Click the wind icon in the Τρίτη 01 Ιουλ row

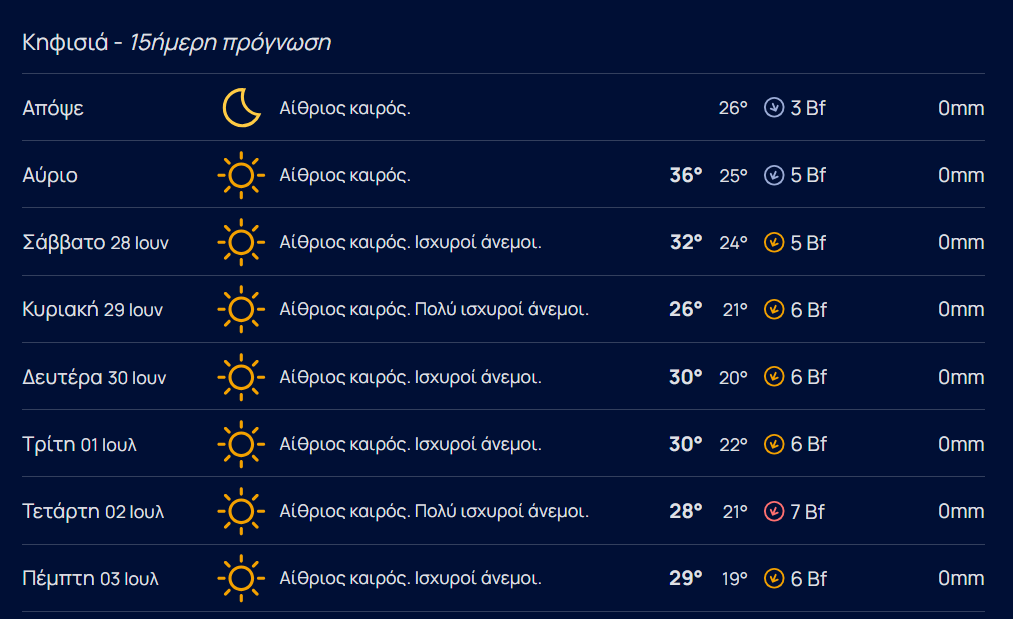(774, 444)
